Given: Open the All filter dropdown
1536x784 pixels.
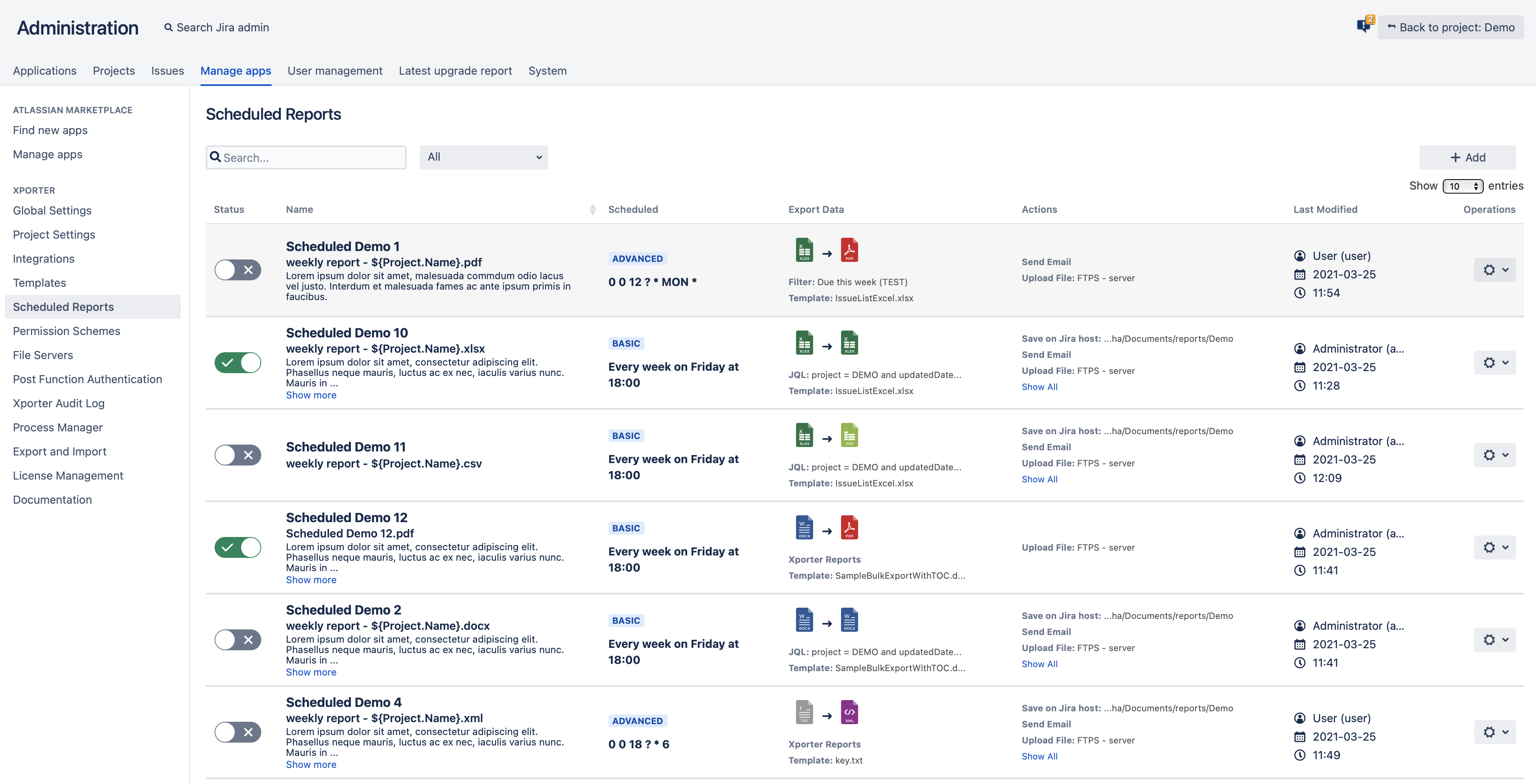Looking at the screenshot, I should point(483,157).
